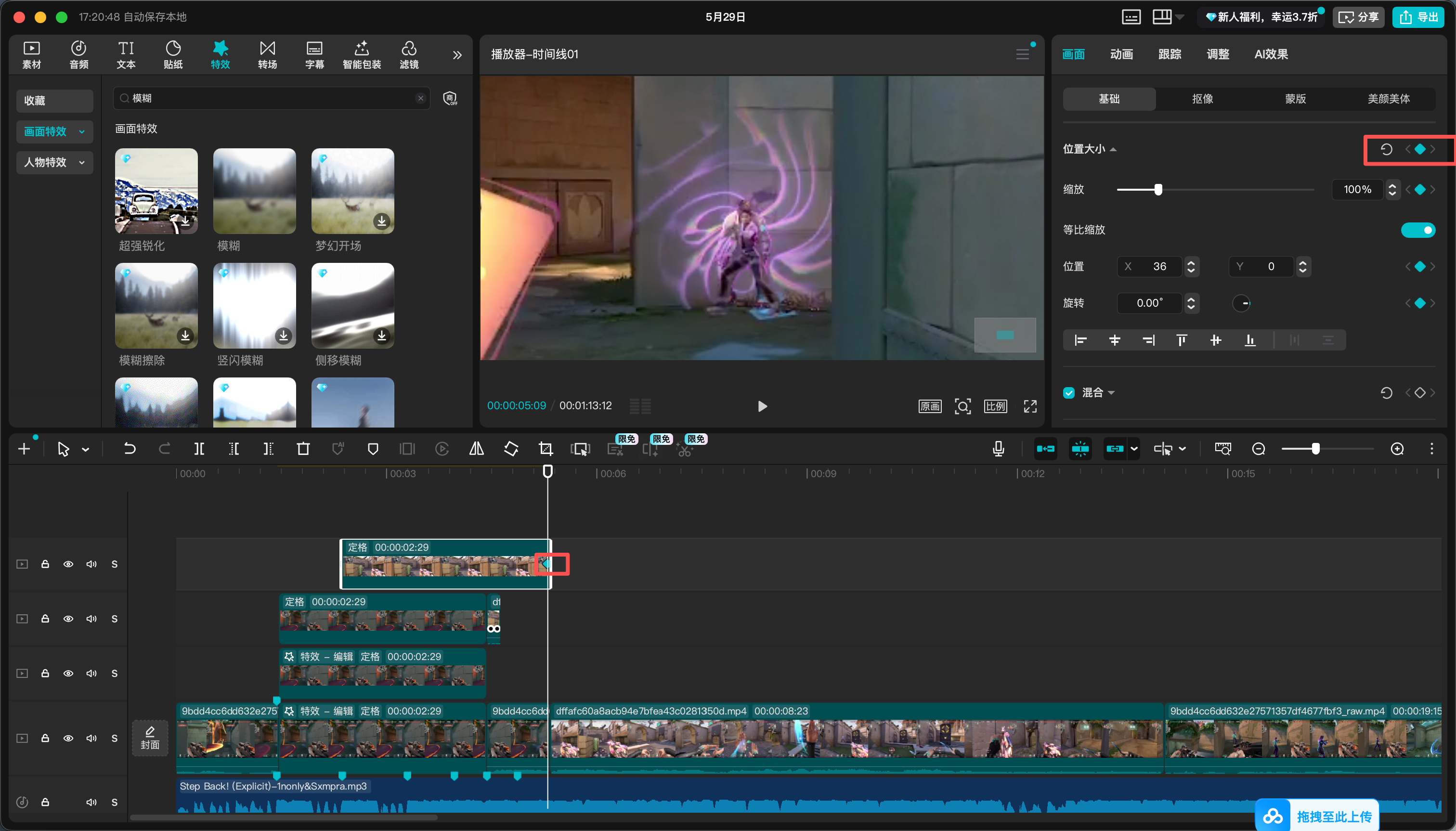Click the microphone record icon

coord(998,449)
